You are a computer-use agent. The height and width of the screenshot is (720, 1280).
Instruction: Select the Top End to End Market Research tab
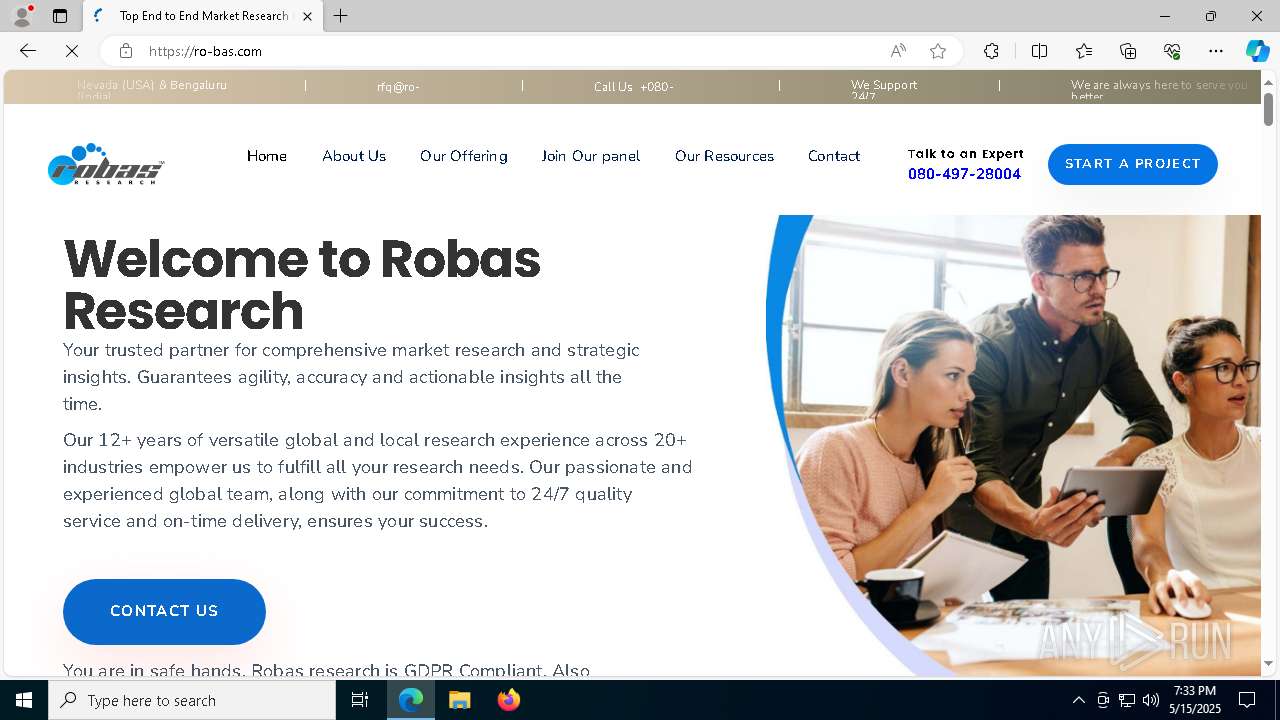pyautogui.click(x=203, y=16)
